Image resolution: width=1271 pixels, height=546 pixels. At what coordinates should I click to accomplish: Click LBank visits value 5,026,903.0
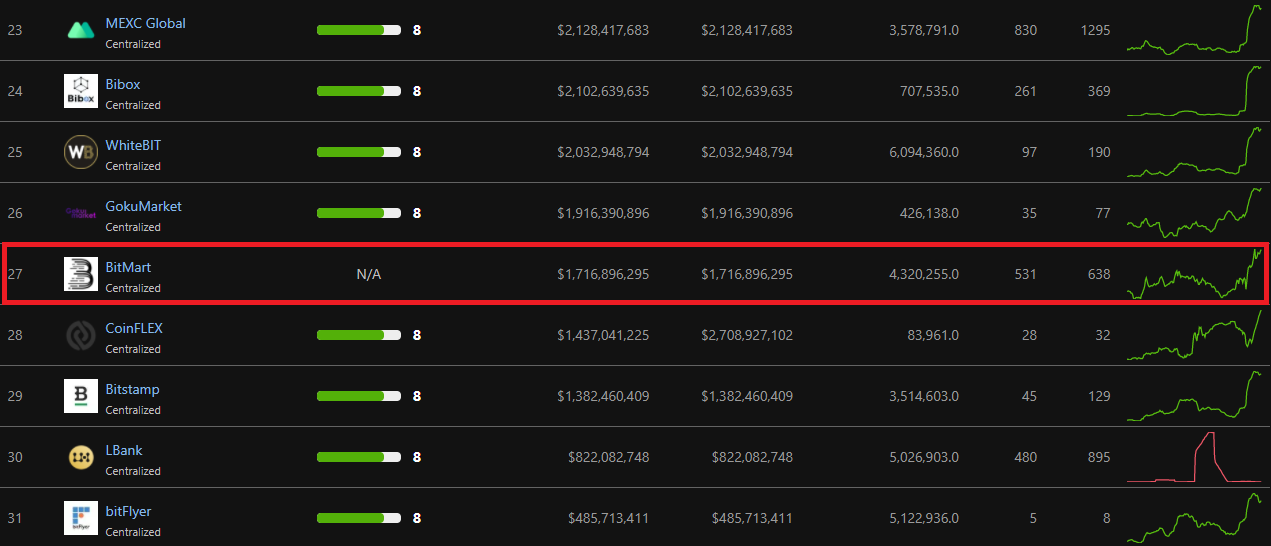coord(924,457)
